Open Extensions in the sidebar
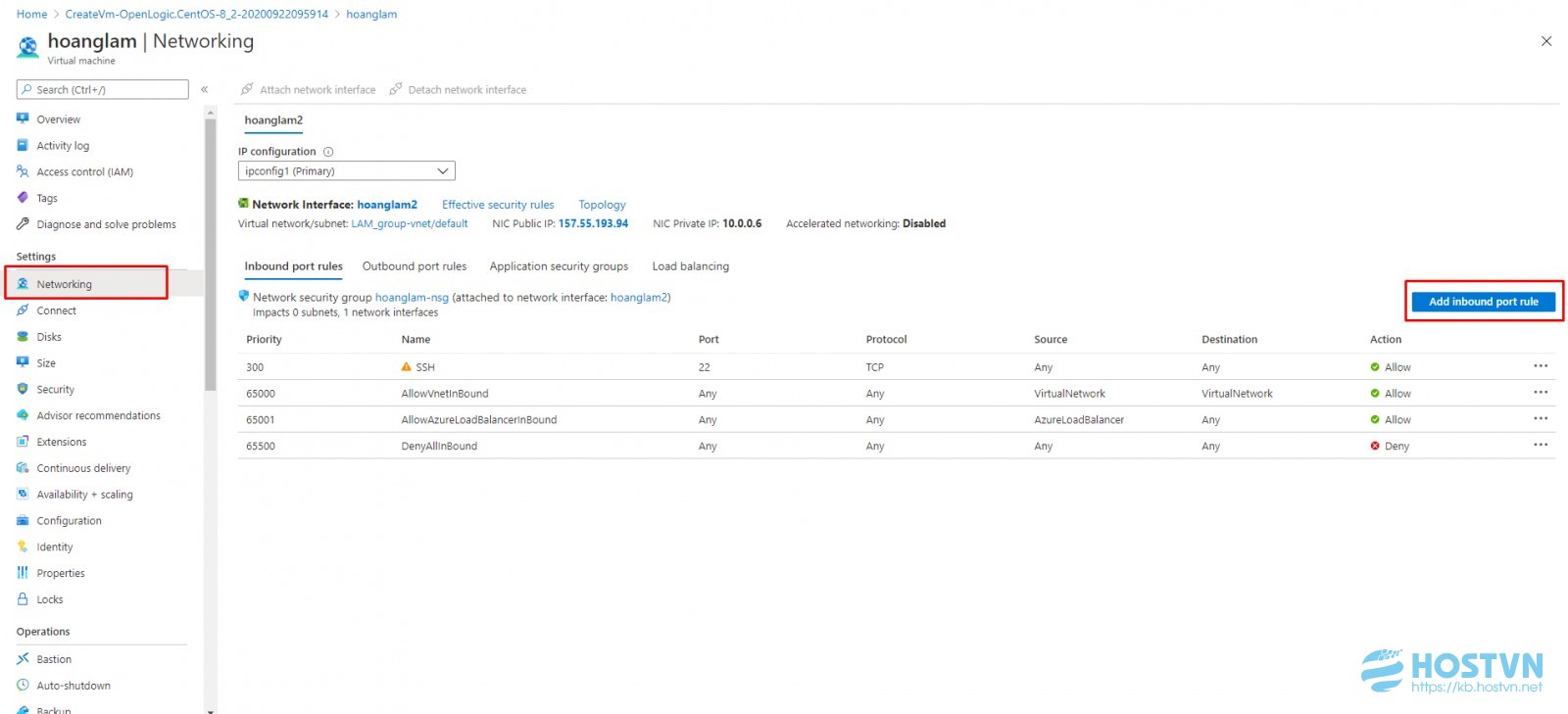The height and width of the screenshot is (714, 1568). 61,443
